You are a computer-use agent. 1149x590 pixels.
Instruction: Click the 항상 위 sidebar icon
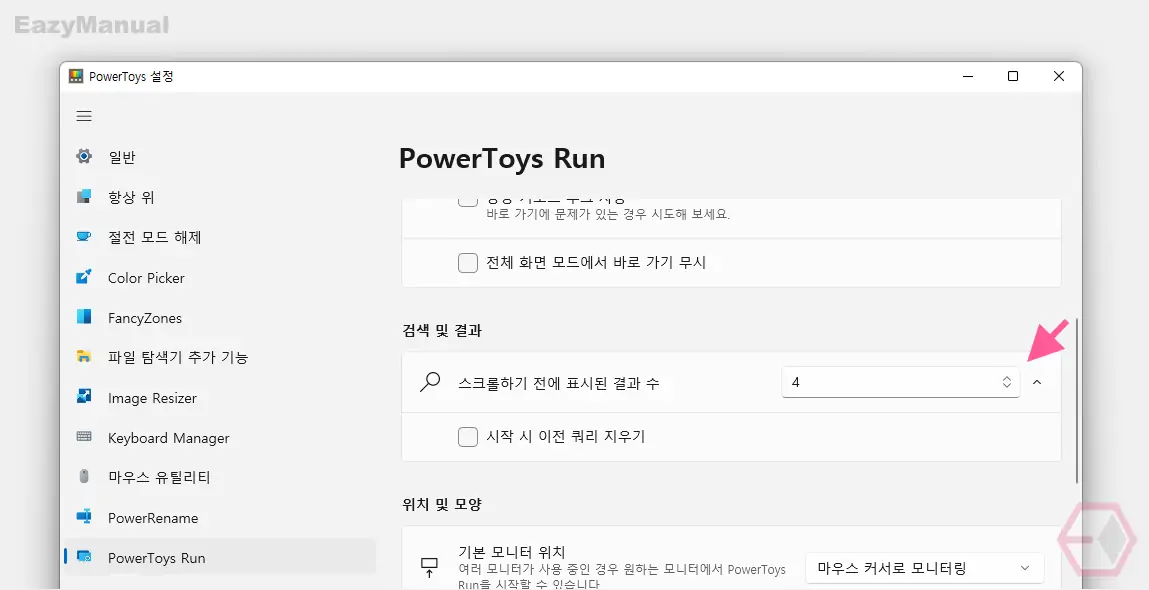coord(84,196)
